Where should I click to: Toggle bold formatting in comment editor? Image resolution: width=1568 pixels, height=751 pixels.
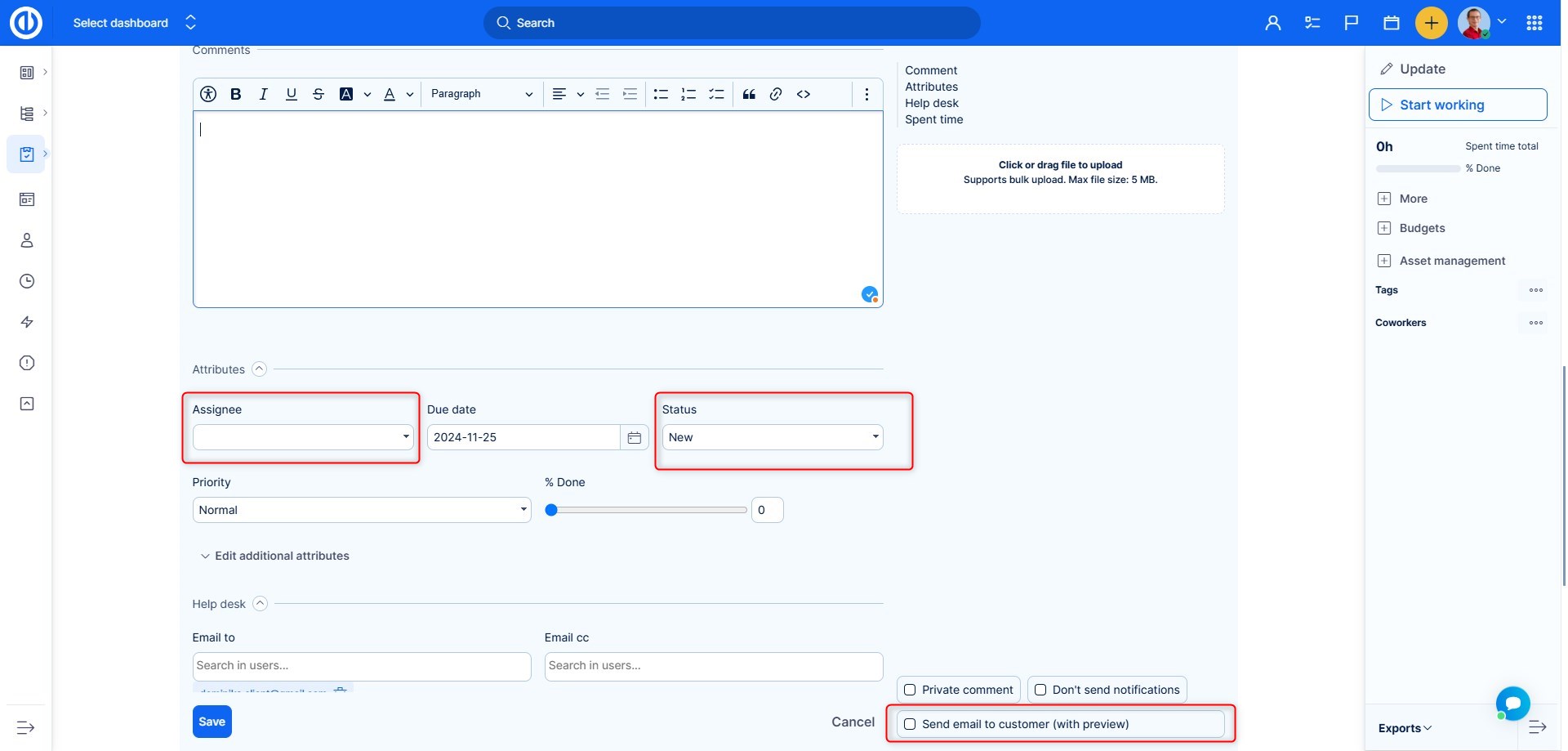point(235,94)
